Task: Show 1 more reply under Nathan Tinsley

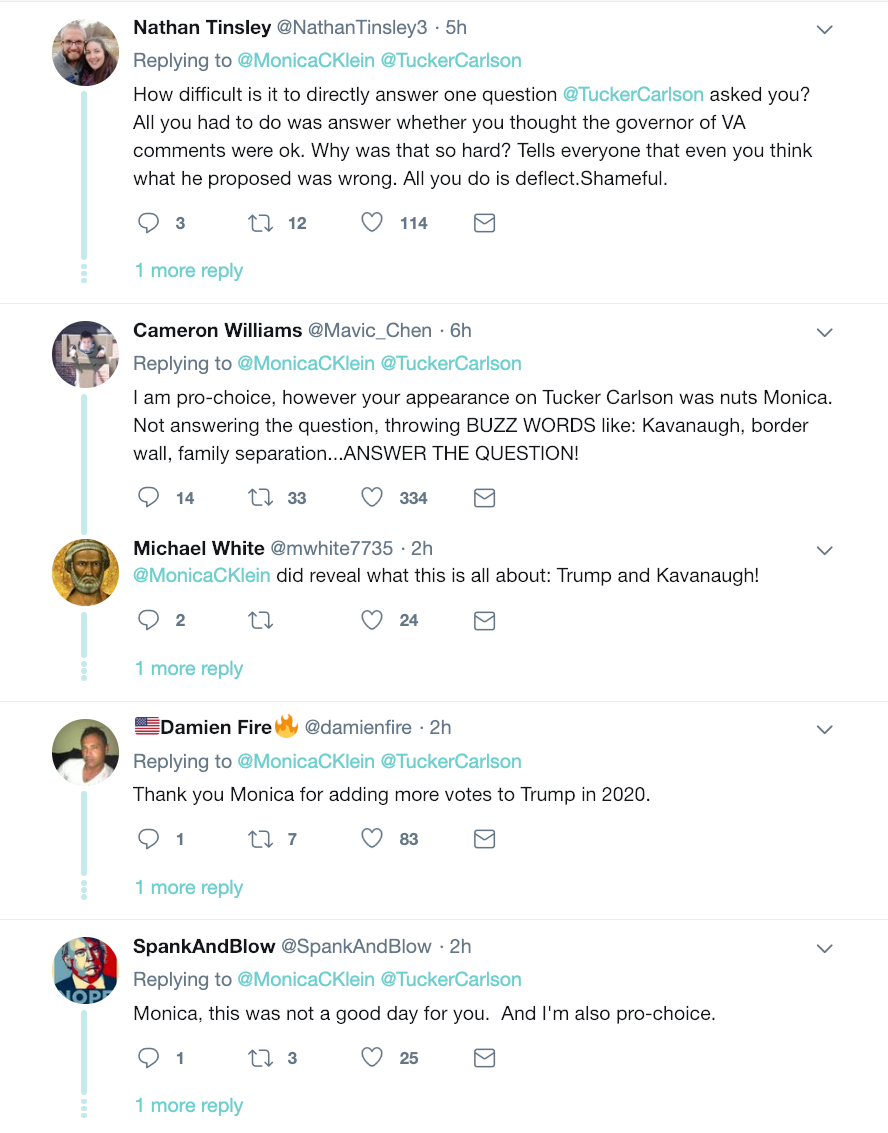Action: point(189,271)
